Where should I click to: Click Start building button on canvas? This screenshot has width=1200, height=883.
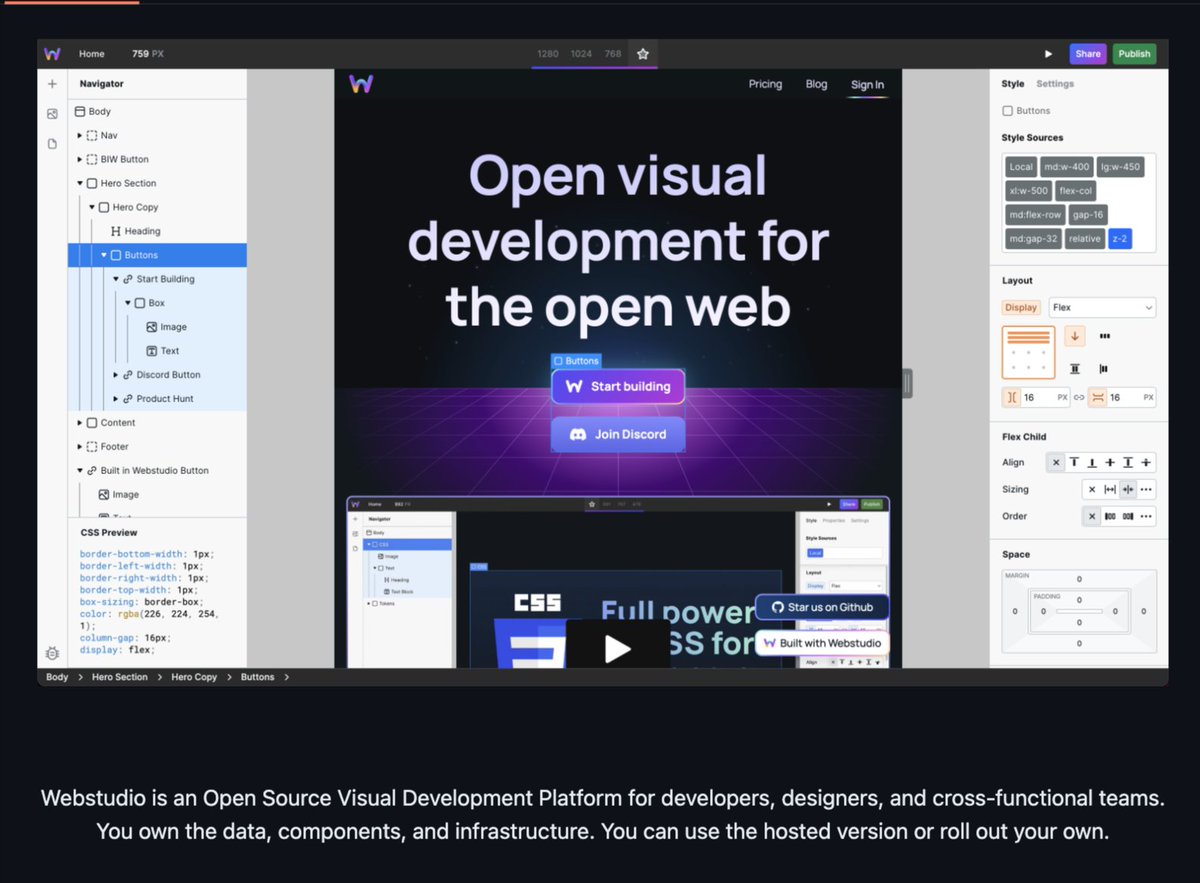pyautogui.click(x=618, y=386)
